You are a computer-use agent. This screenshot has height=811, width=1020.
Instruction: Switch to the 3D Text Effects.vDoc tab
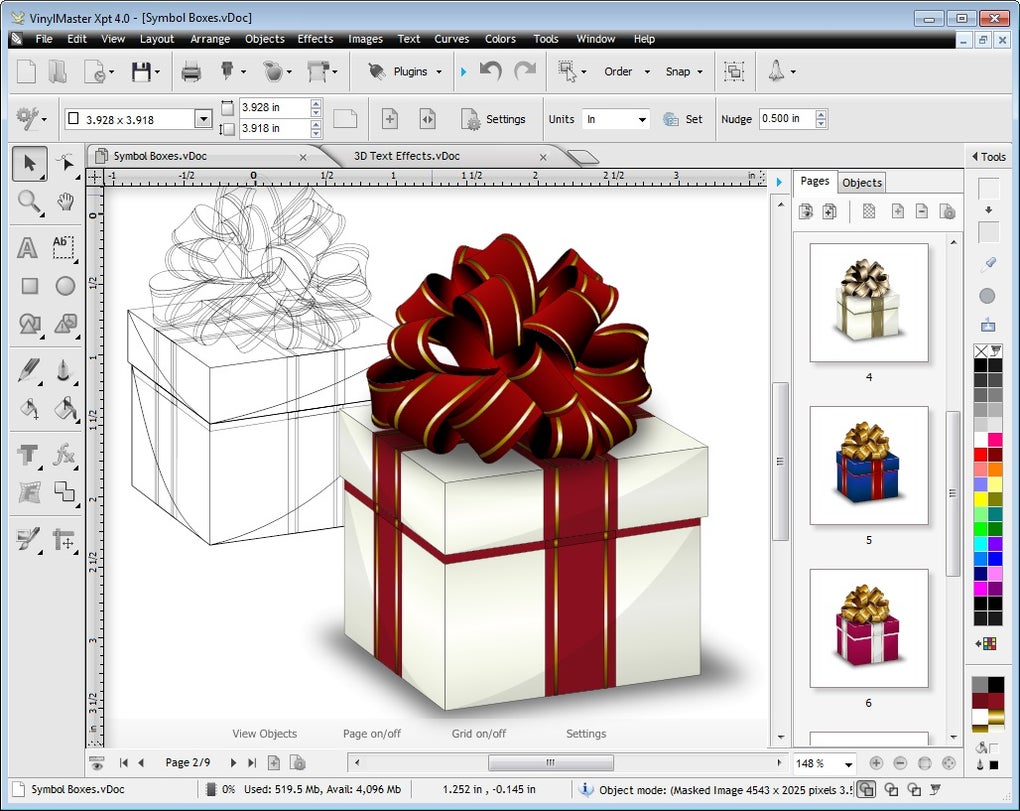pyautogui.click(x=407, y=156)
